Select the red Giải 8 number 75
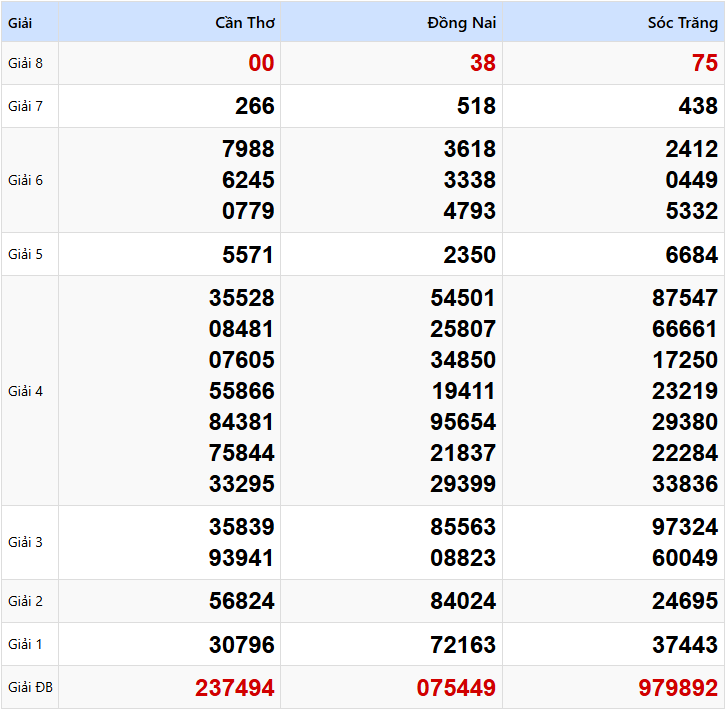 click(705, 63)
